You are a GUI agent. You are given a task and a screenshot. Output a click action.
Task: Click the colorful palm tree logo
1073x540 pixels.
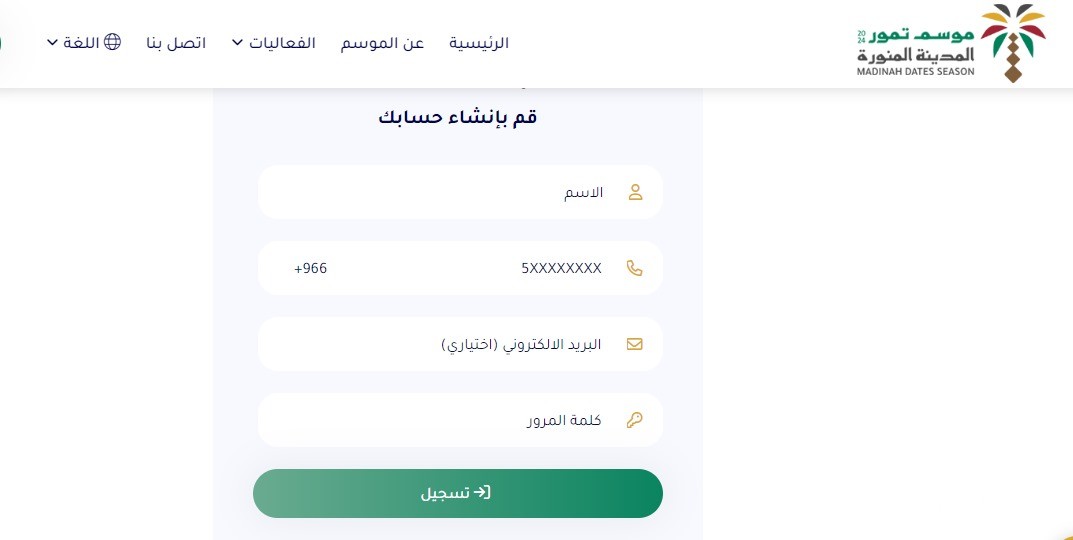(x=1013, y=42)
